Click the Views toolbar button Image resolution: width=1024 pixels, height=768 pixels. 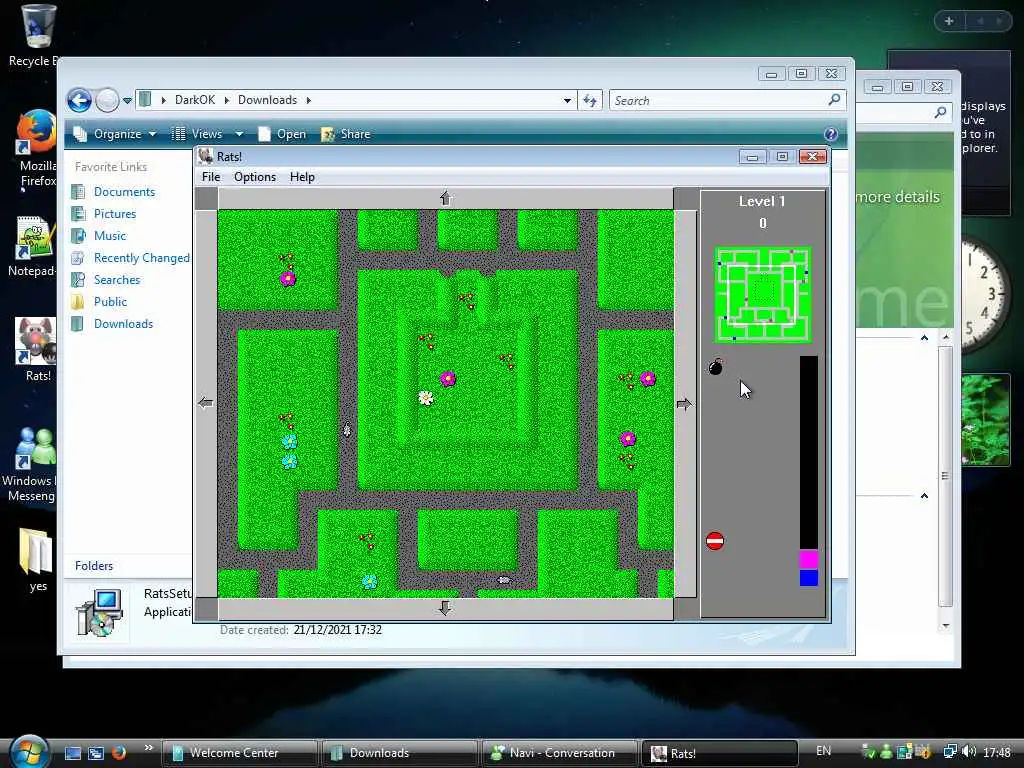click(199, 134)
